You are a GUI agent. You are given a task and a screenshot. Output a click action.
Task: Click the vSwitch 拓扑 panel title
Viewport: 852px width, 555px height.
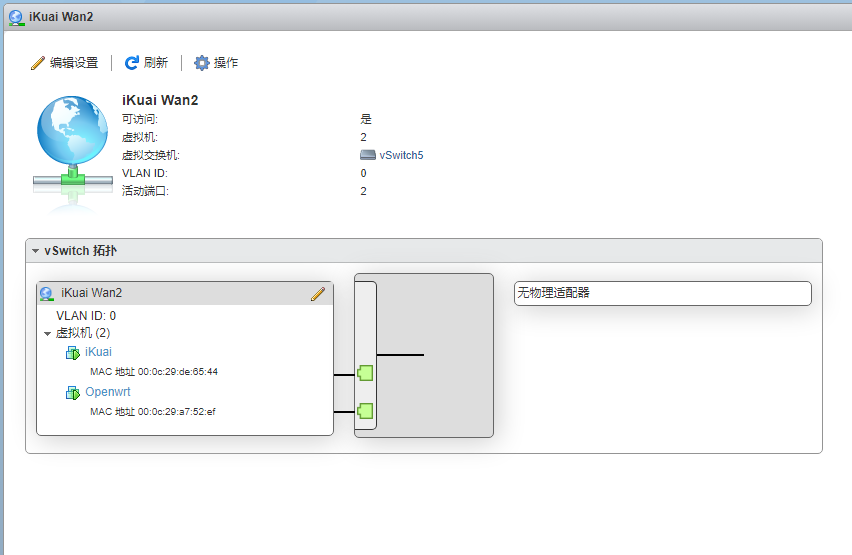pyautogui.click(x=80, y=251)
